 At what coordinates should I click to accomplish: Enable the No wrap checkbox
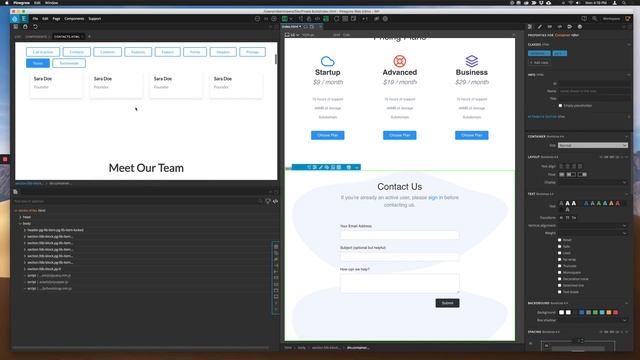tap(560, 260)
